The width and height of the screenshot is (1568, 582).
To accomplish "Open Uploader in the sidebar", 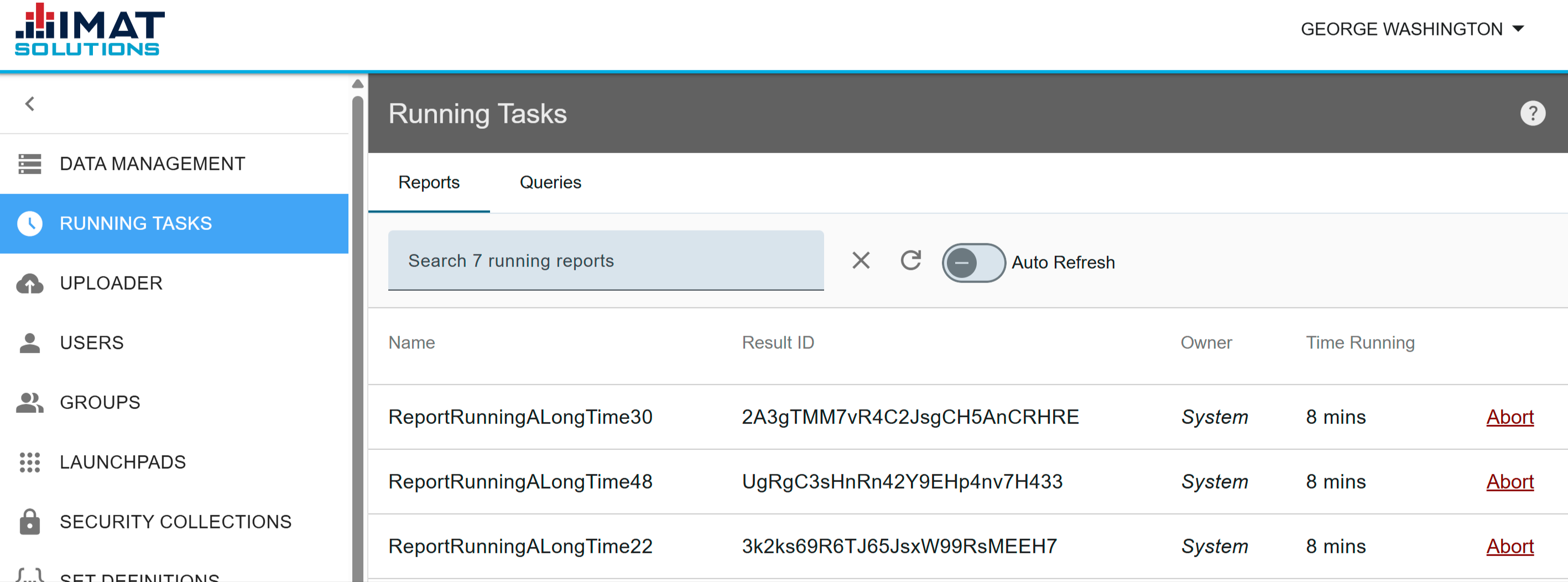I will click(x=174, y=283).
